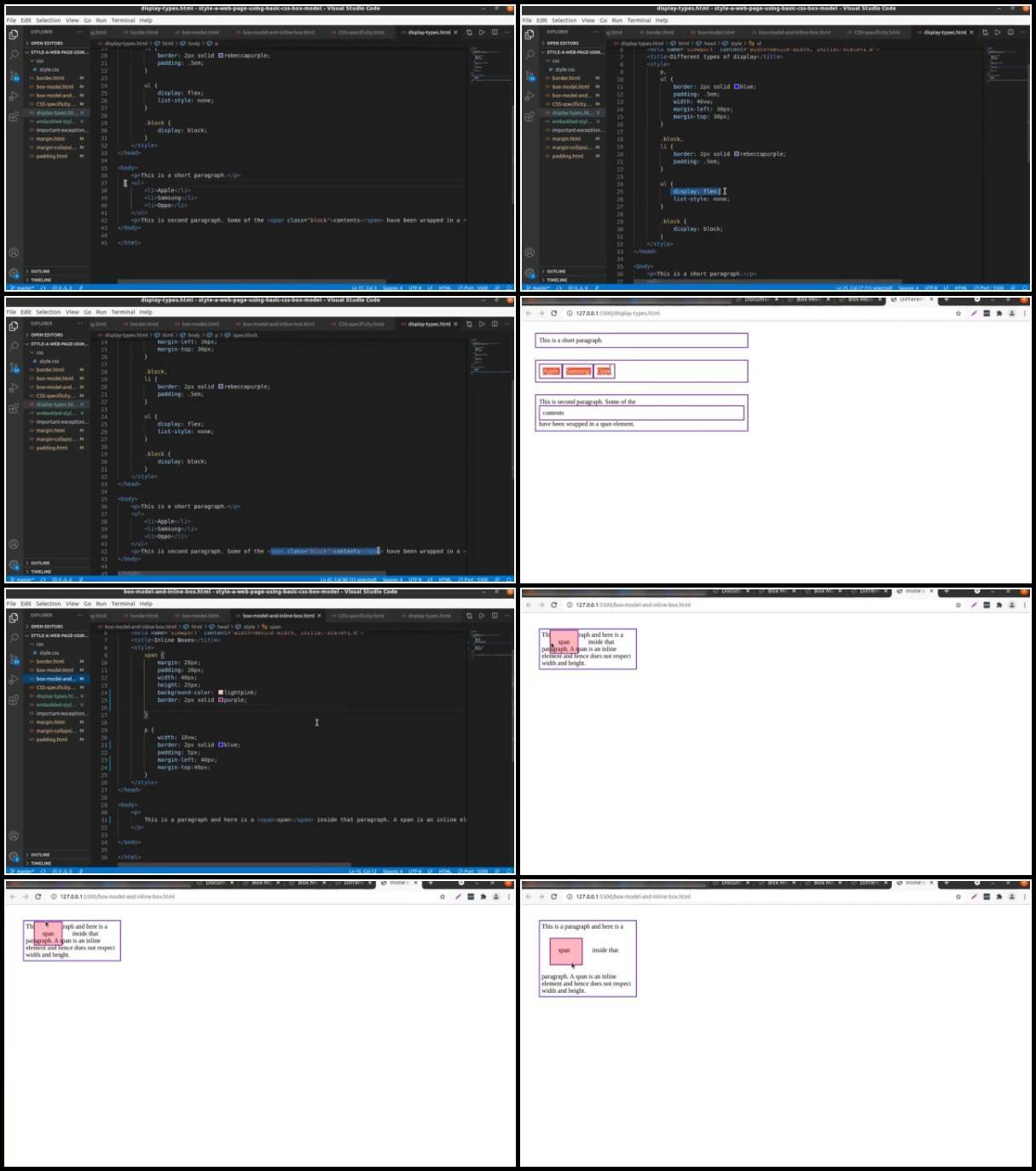
Task: Click Explorer icon in the inline-box VS Code window
Action: [14, 616]
